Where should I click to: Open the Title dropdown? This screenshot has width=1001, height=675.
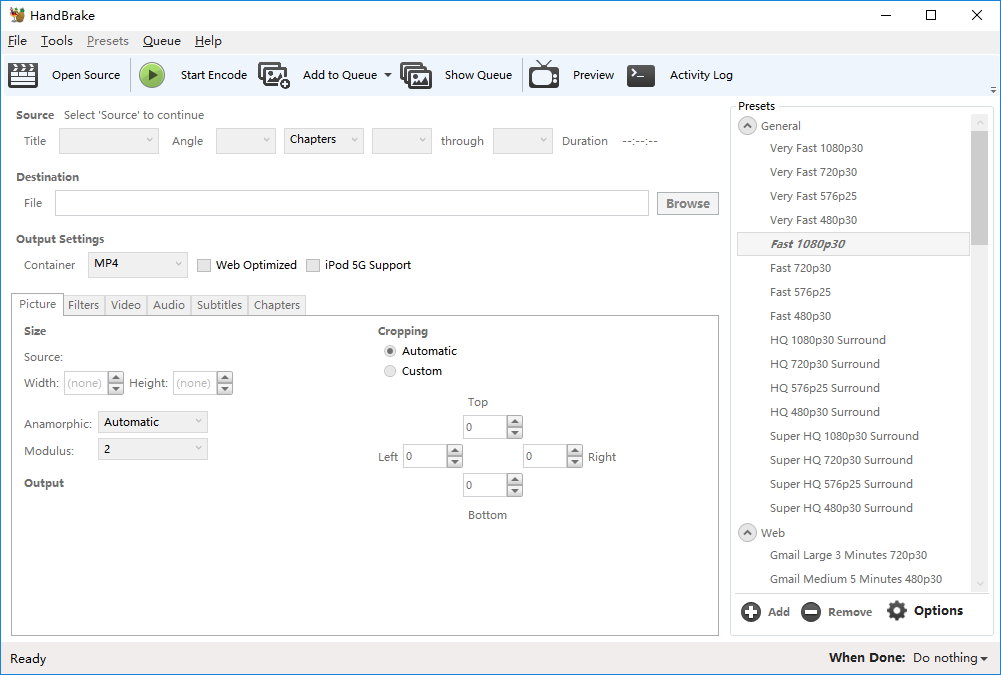coord(109,141)
